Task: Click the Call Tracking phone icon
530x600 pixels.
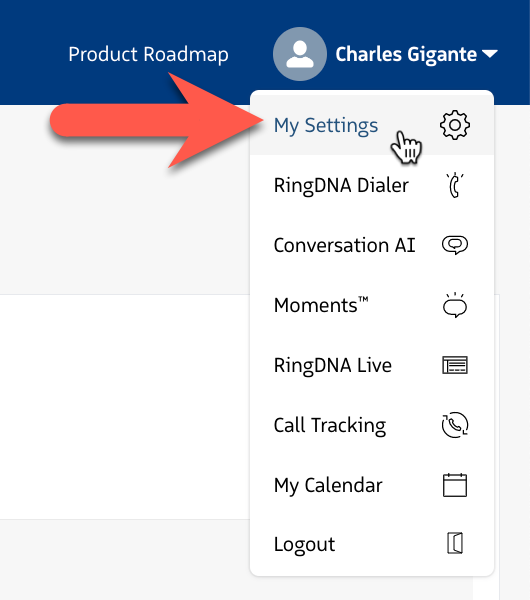Action: click(455, 425)
